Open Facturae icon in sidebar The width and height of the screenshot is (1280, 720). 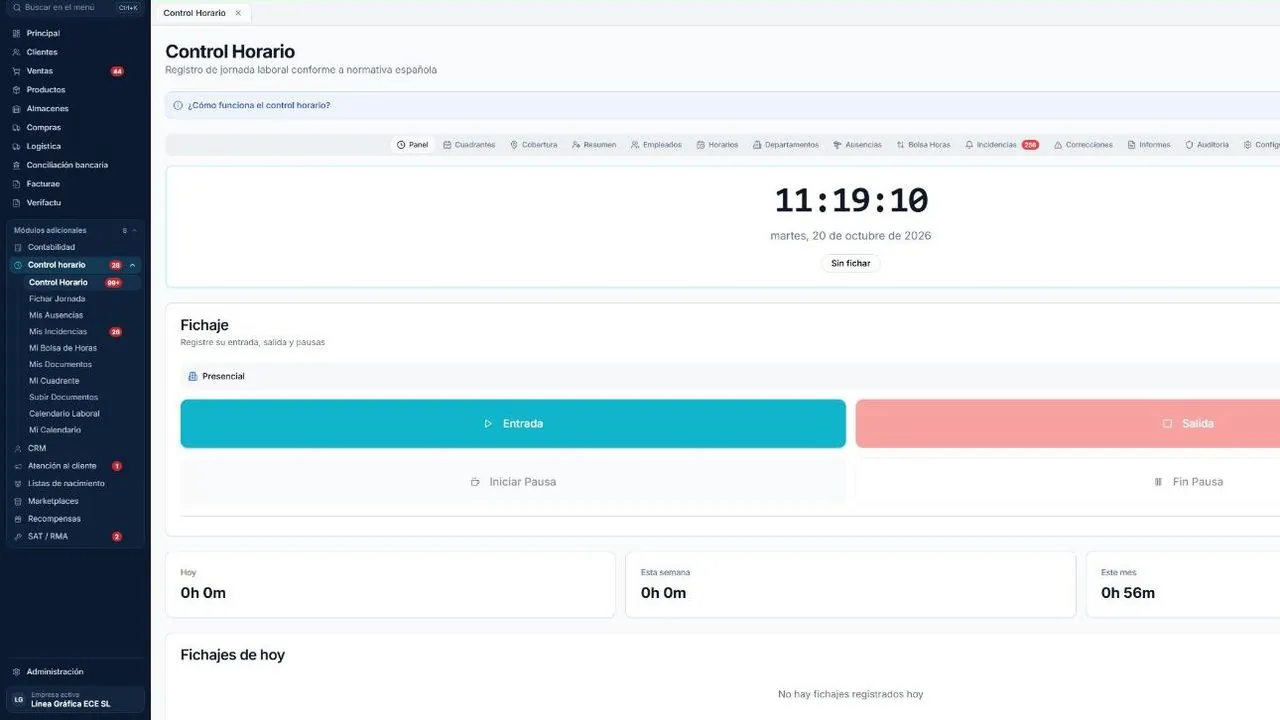[16, 184]
